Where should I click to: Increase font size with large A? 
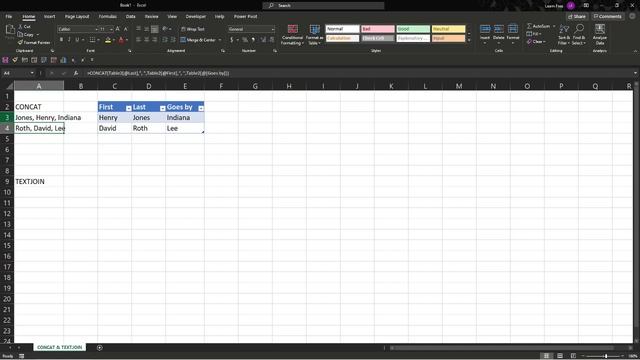(118, 29)
